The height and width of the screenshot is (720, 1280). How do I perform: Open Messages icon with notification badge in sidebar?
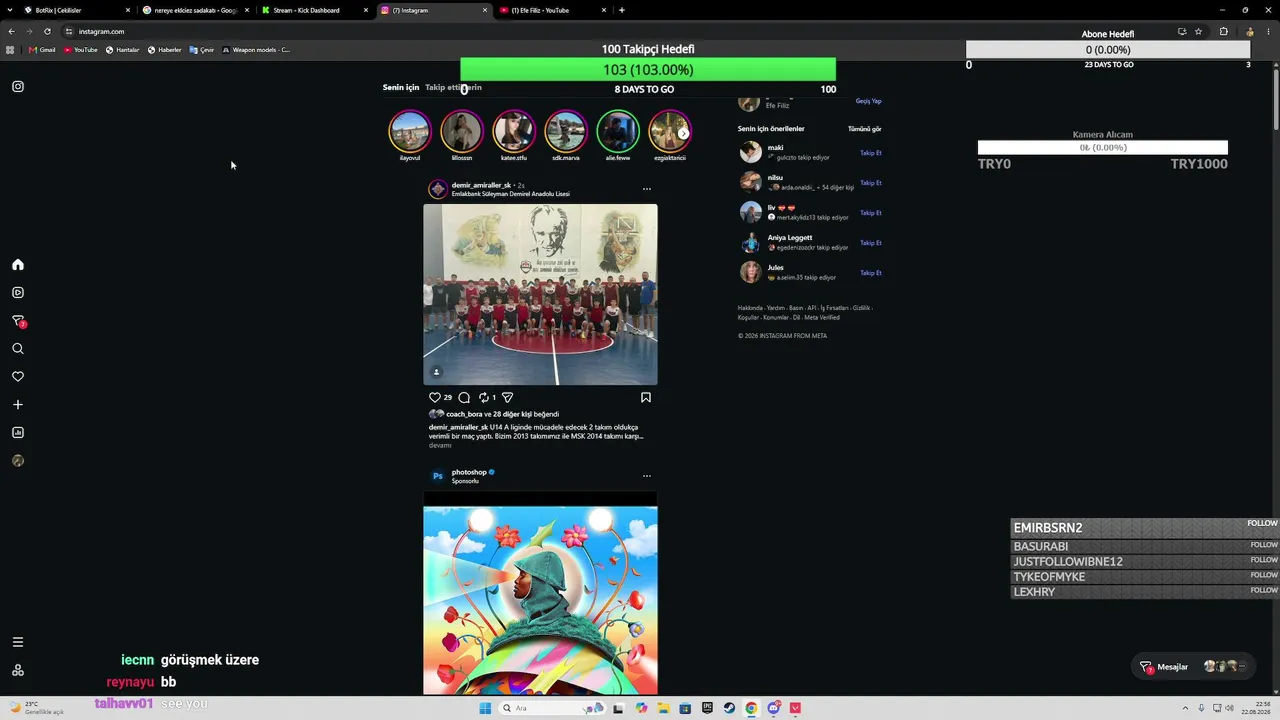coord(18,321)
